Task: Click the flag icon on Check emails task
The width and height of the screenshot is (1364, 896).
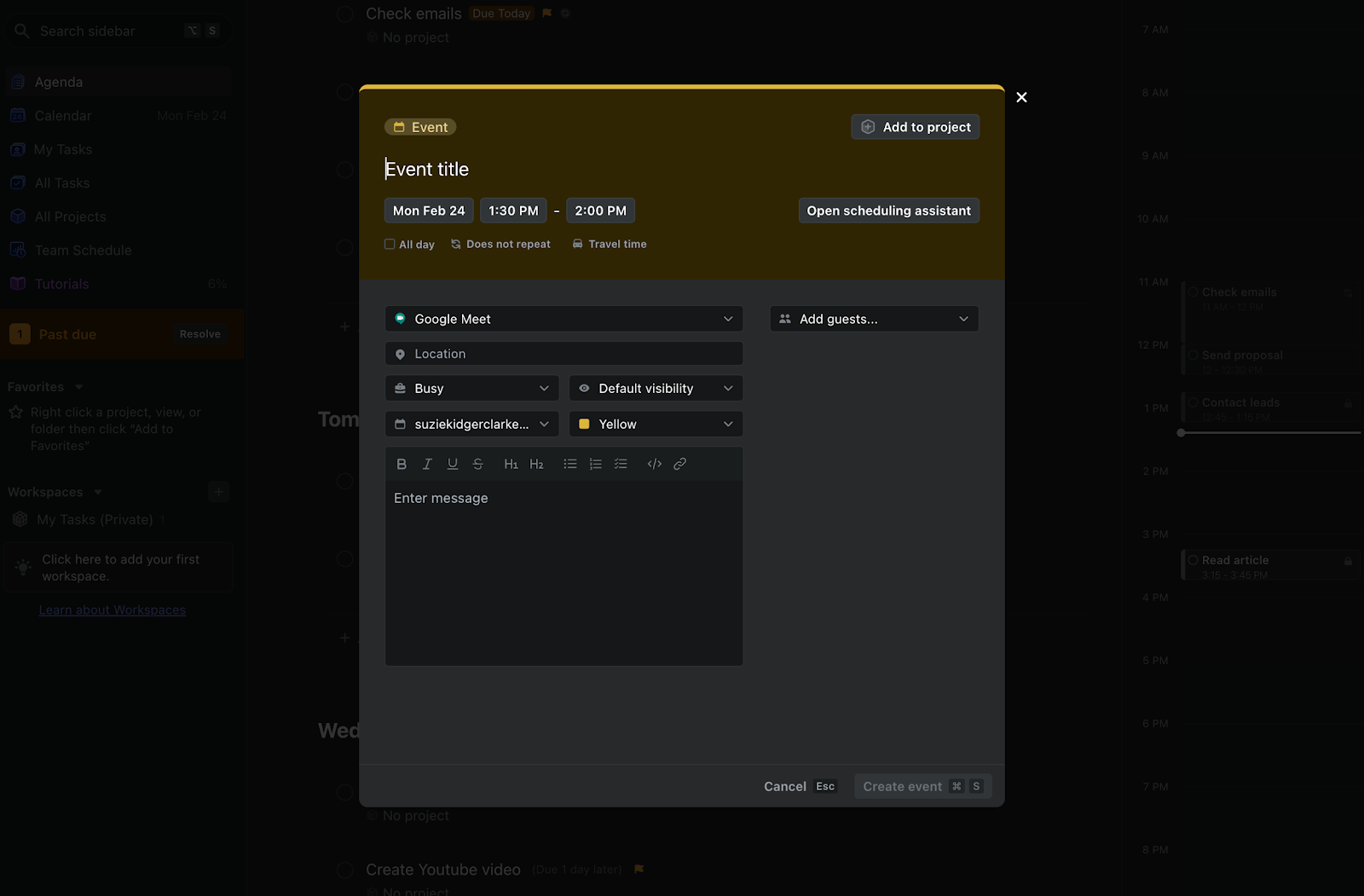Action: (x=547, y=14)
